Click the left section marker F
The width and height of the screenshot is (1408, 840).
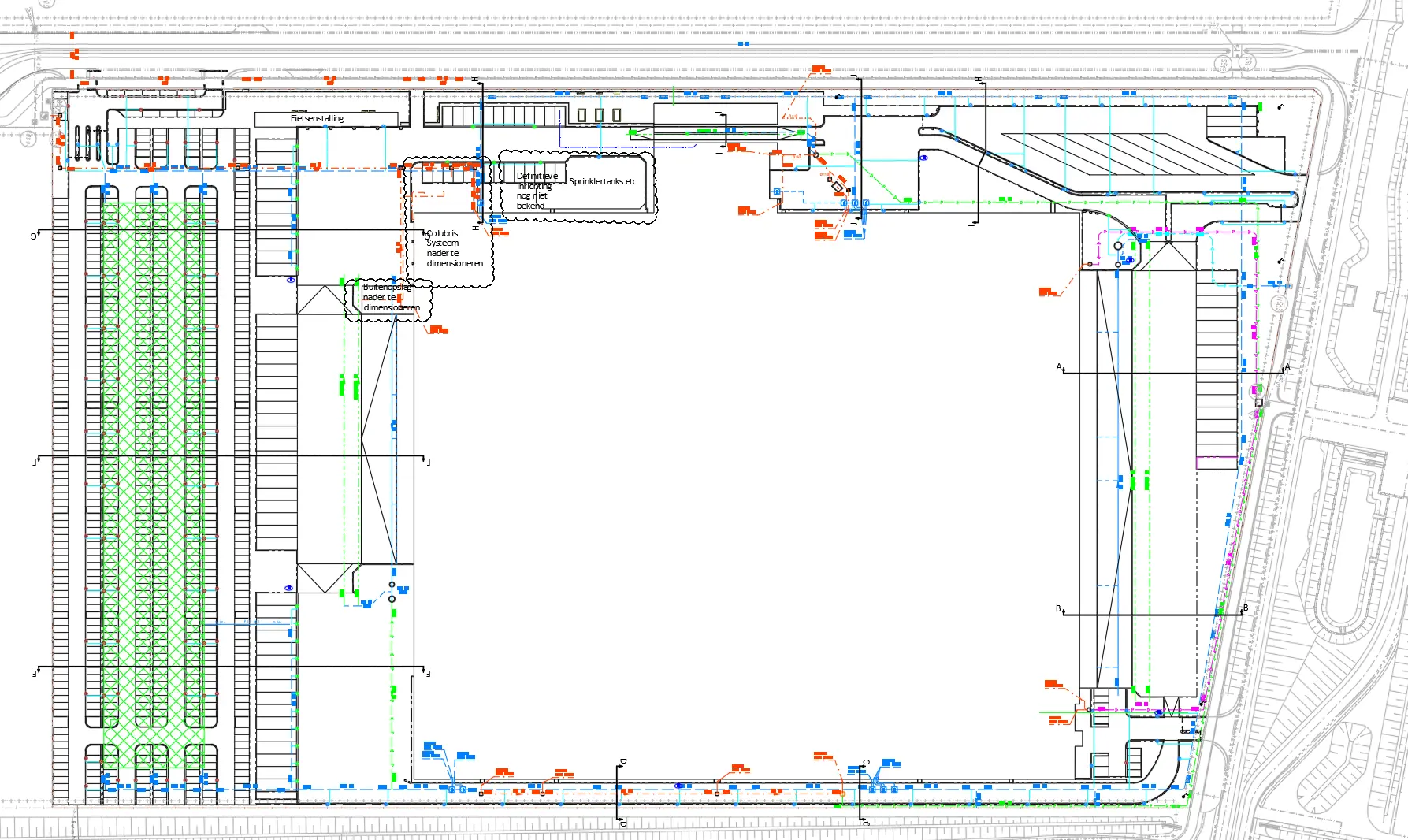point(34,463)
